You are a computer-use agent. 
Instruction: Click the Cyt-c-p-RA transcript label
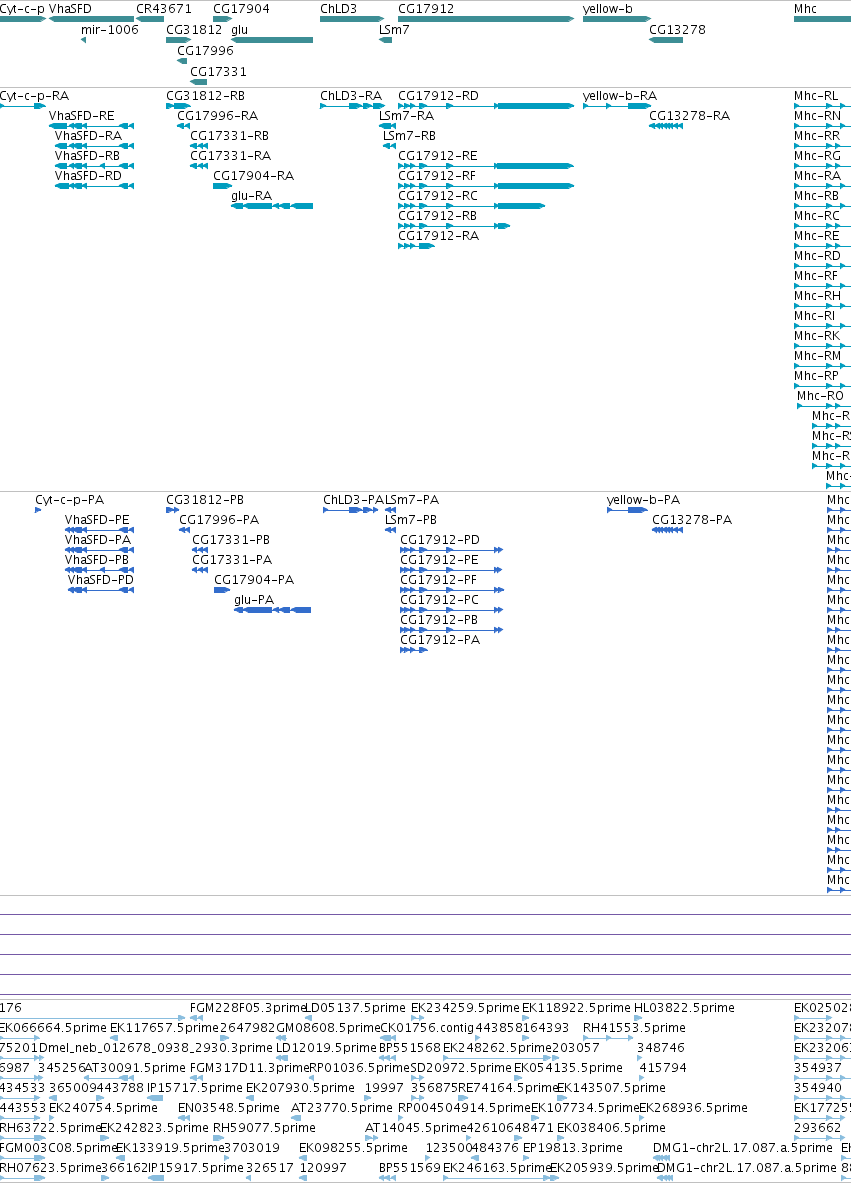tap(34, 96)
